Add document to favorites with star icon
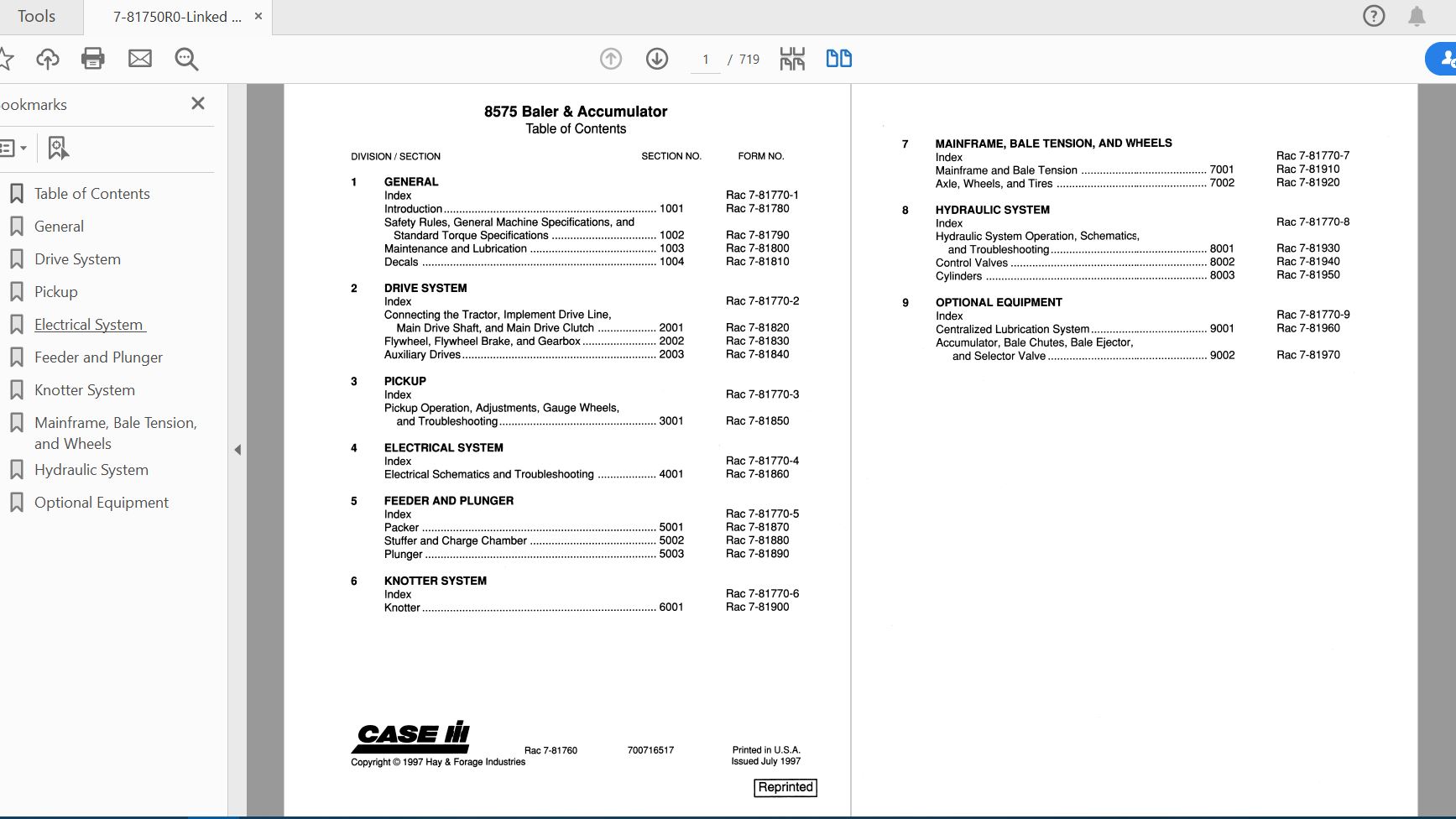This screenshot has height=819, width=1456. [8, 59]
